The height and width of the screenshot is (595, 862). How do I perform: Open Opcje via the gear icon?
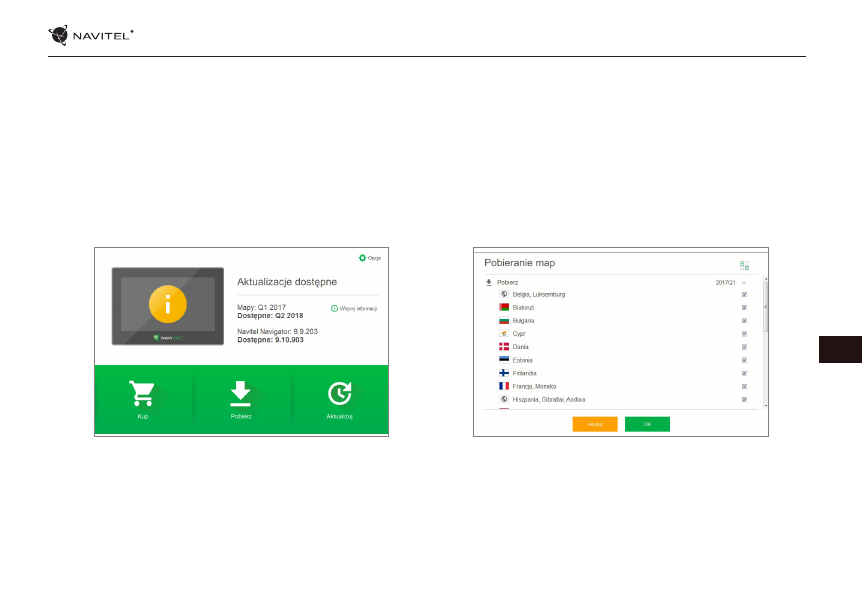coord(363,257)
